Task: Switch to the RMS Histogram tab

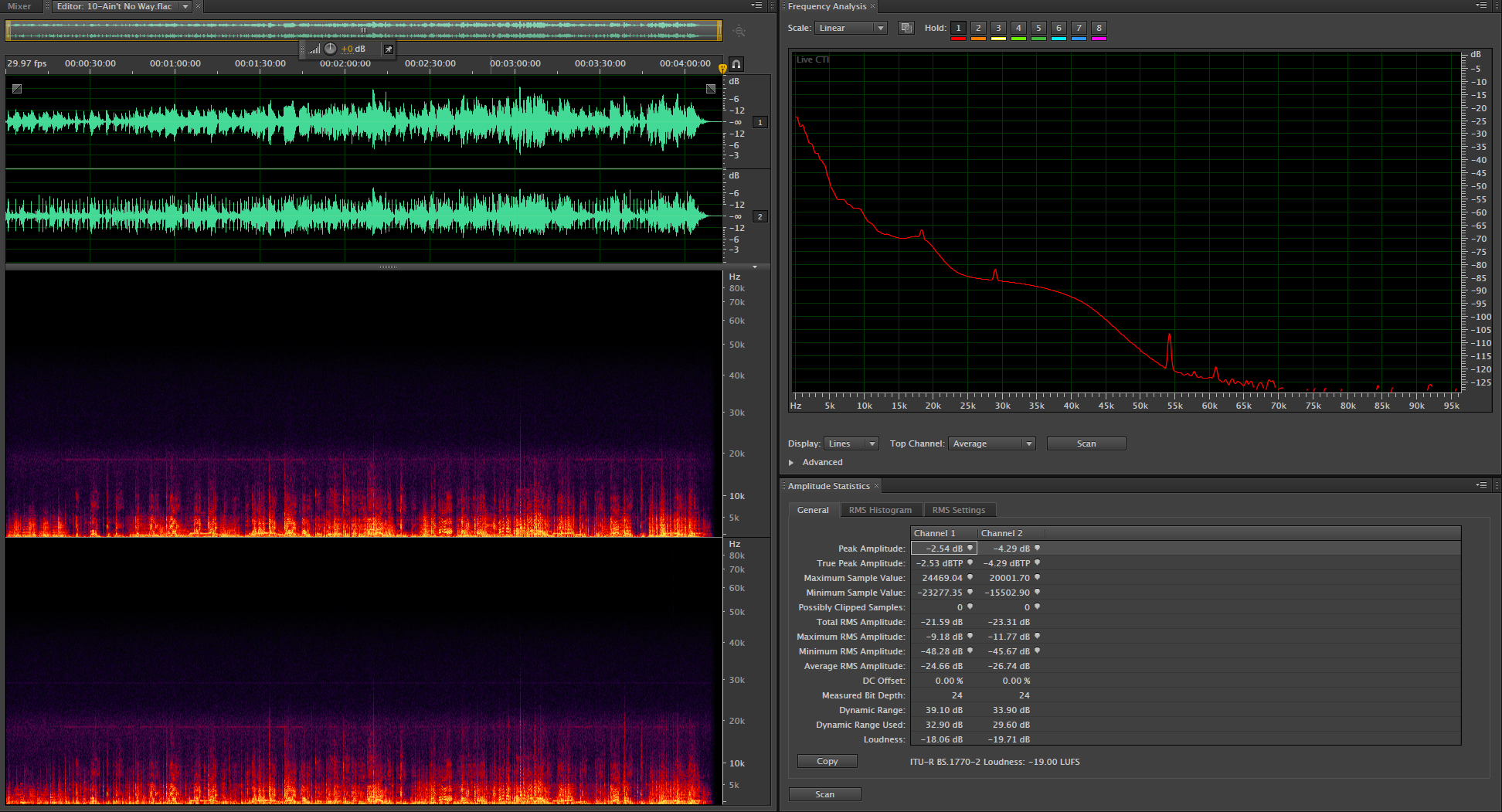Action: pos(880,510)
